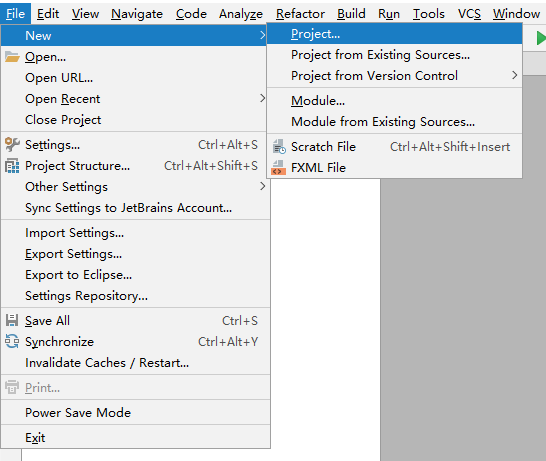Open Project Structure... dialog
This screenshot has width=546, height=461.
[135, 166]
